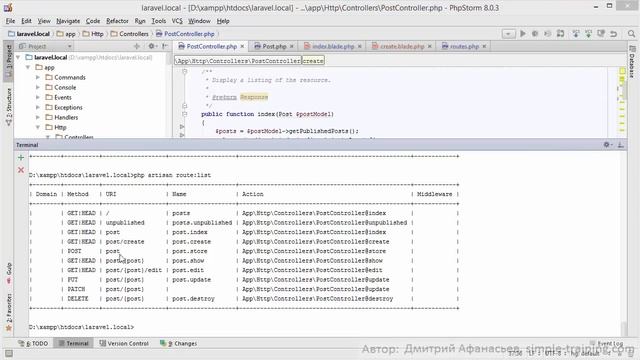Open the Edit menu

pyautogui.click(x=26, y=21)
